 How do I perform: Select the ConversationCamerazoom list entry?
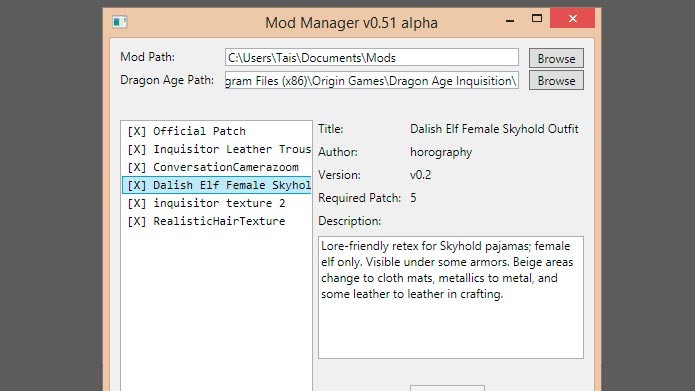pos(217,167)
